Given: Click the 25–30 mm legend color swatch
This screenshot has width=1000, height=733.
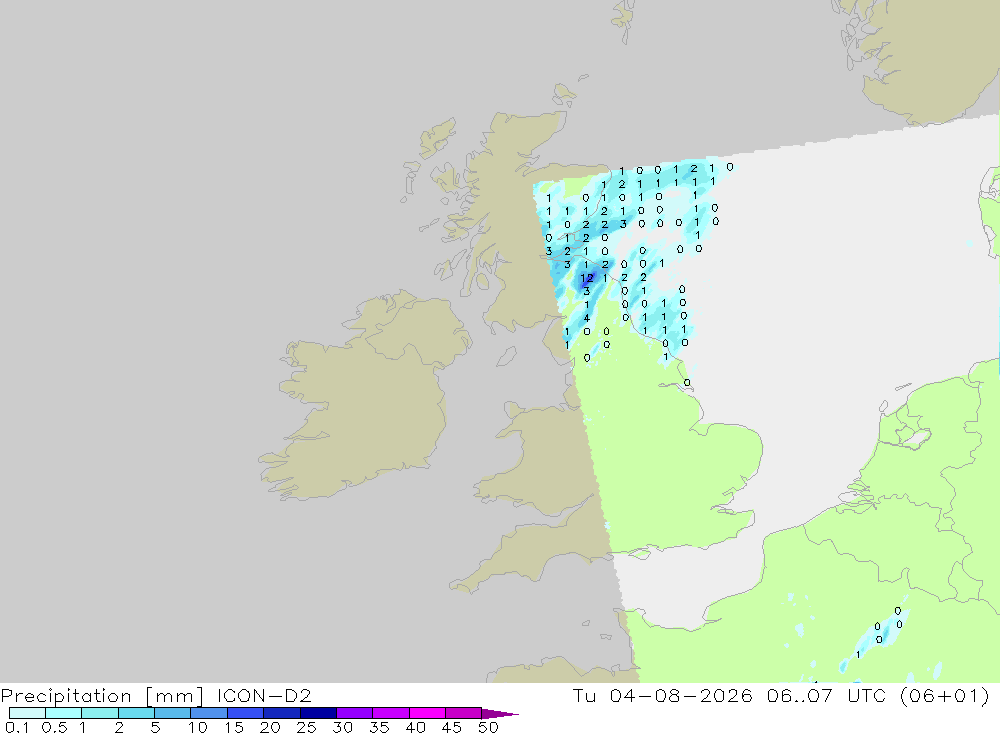Looking at the screenshot, I should coord(318,713).
